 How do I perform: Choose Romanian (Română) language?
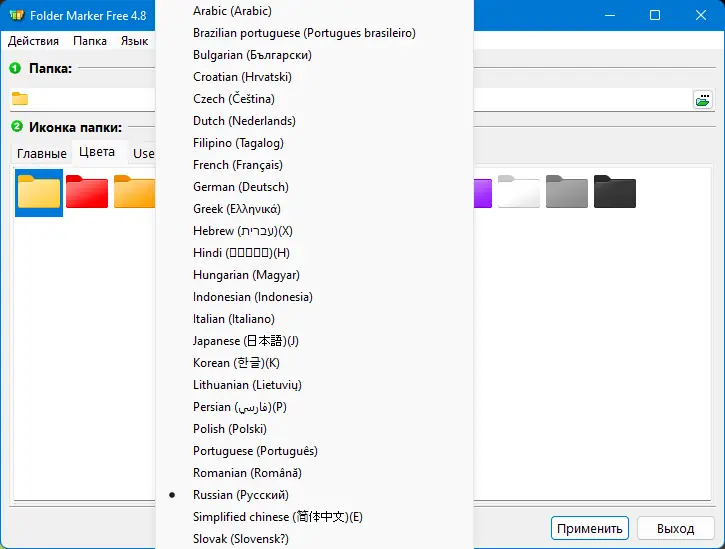314,473
